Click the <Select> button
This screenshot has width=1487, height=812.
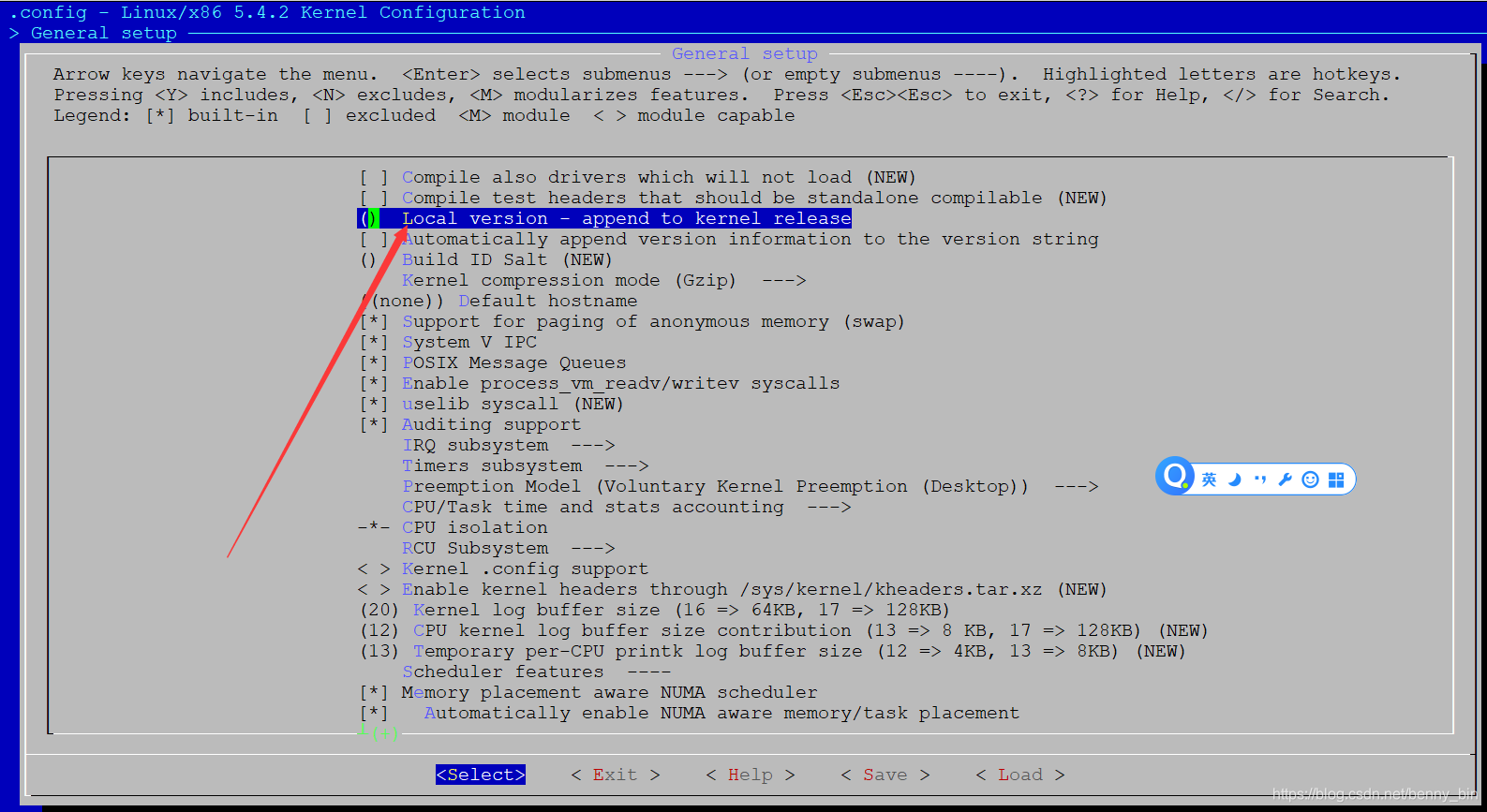481,775
